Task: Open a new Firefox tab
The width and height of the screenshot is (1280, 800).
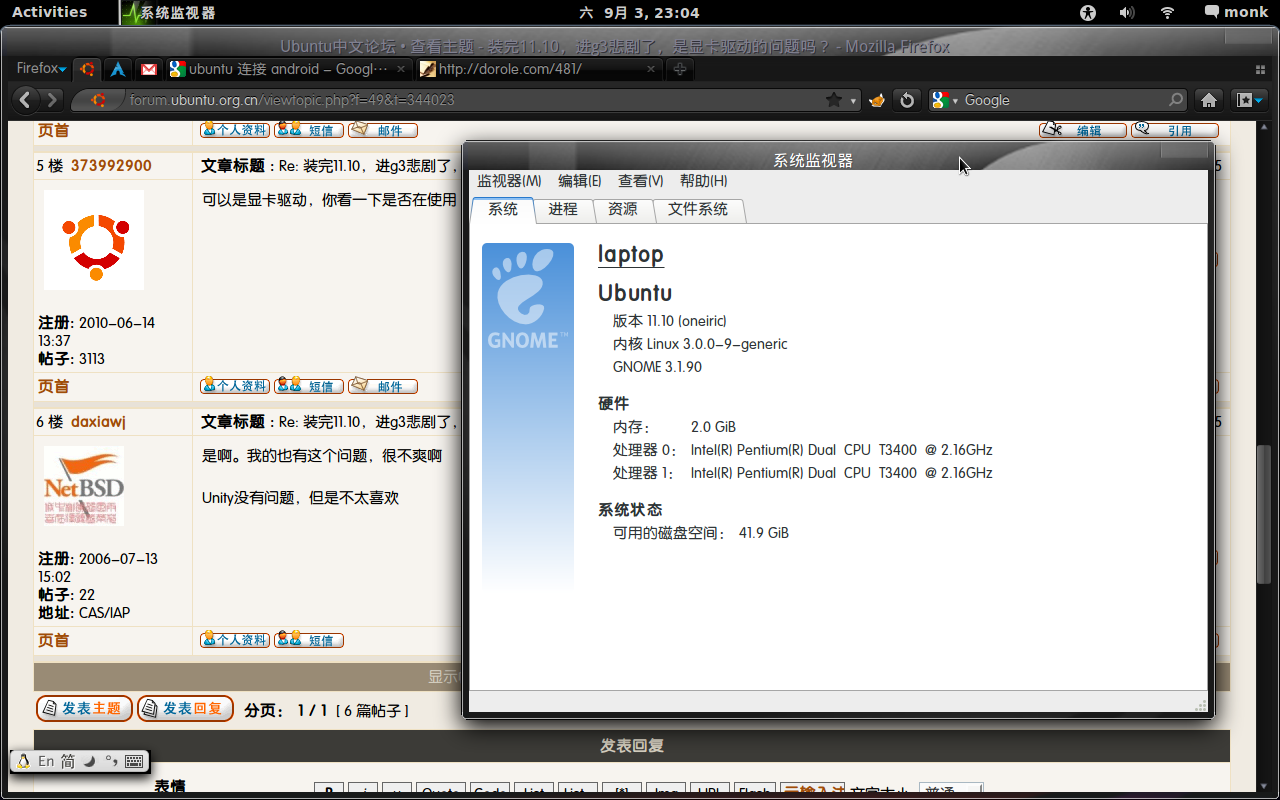Action: 680,69
